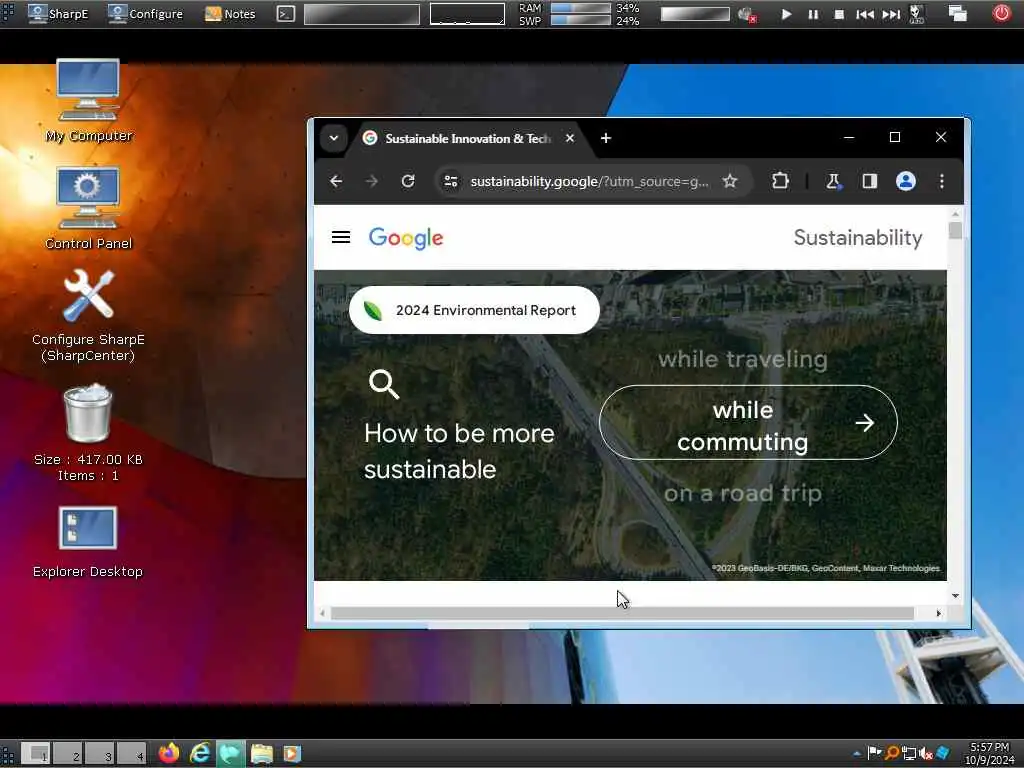Open a new Chrome tab

click(605, 138)
